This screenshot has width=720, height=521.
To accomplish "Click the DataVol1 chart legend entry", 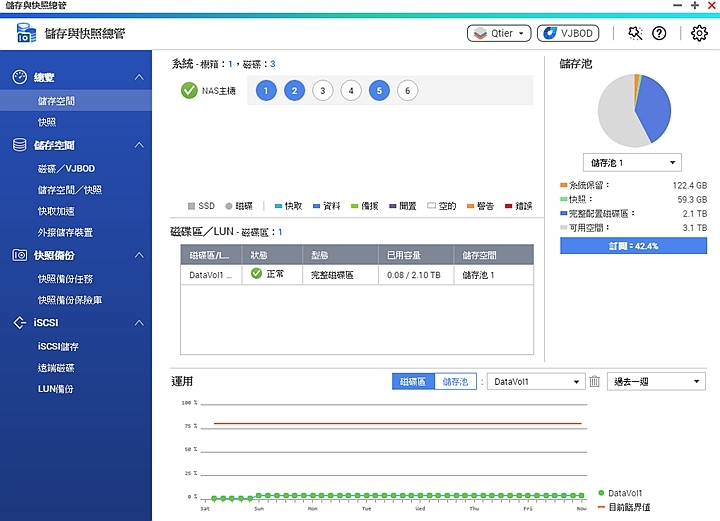I will pyautogui.click(x=620, y=493).
